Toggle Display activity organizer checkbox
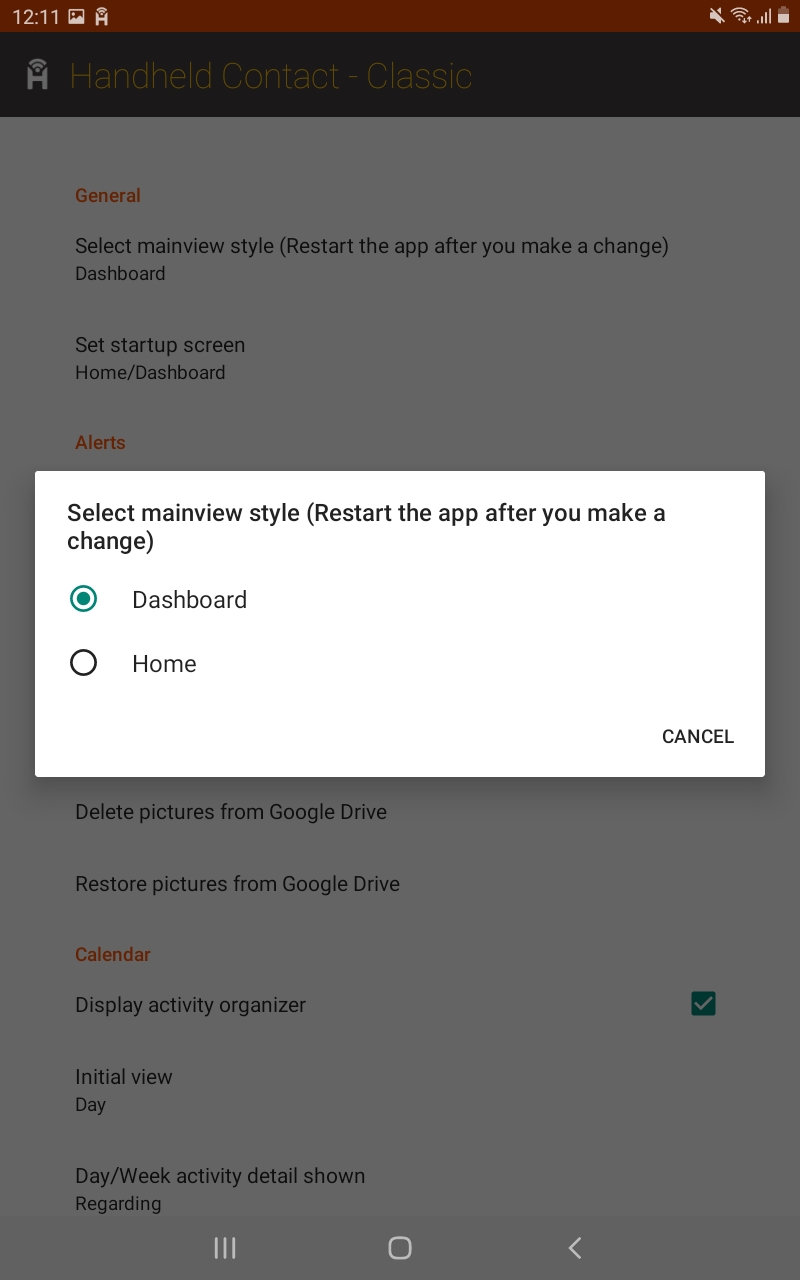Image resolution: width=800 pixels, height=1280 pixels. click(703, 1004)
